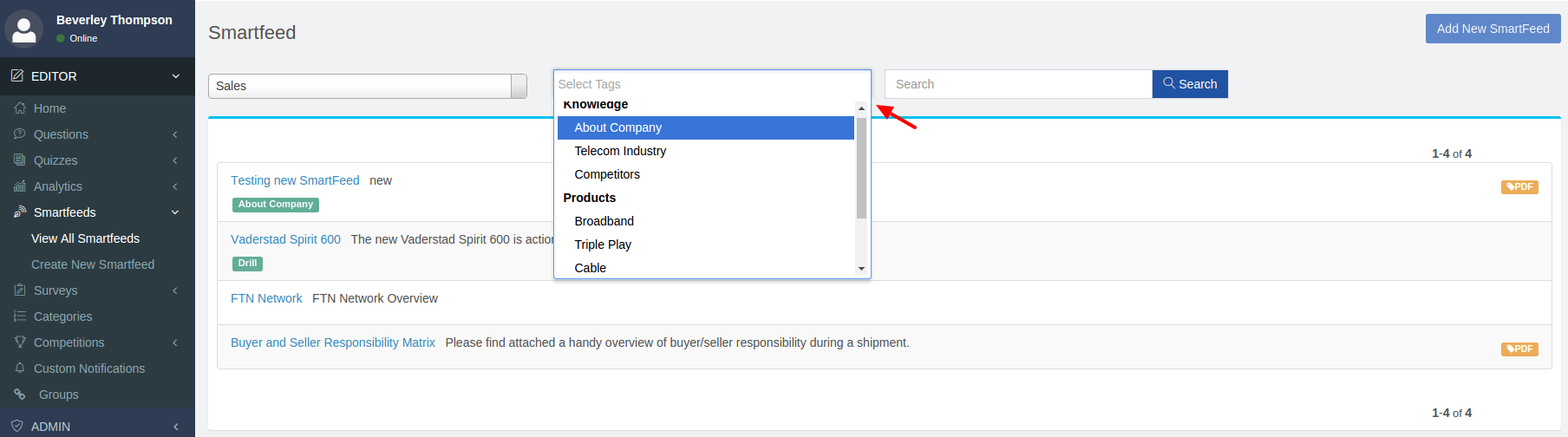Expand the Quizzes submenu arrow
The height and width of the screenshot is (437, 1568).
pyautogui.click(x=175, y=160)
